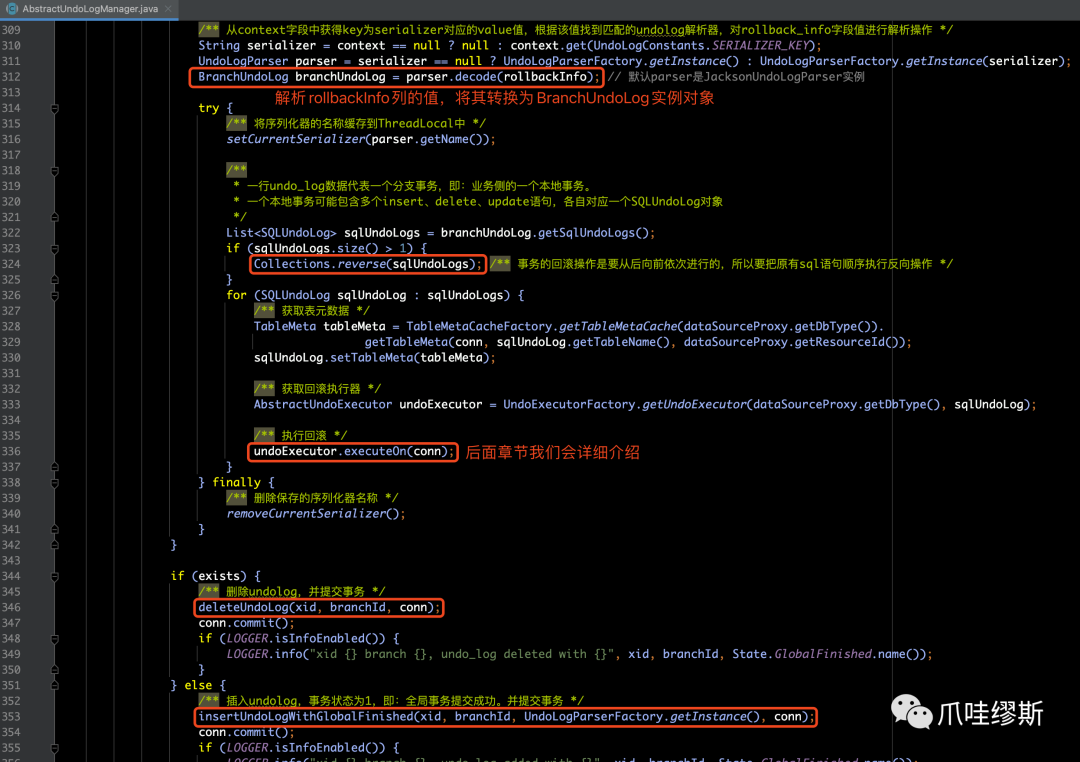The width and height of the screenshot is (1080, 762).
Task: Click Collections.reverse(sqlUndoLogs) statement
Action: tap(367, 264)
